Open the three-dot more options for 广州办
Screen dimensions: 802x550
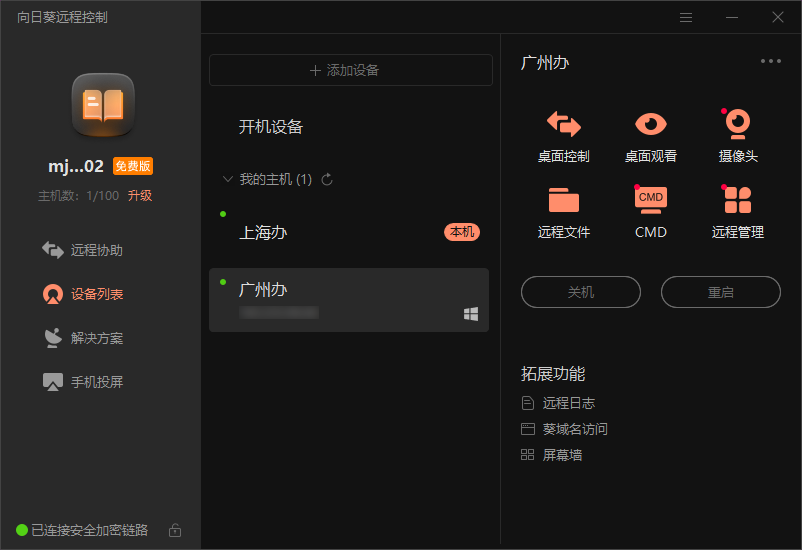tap(770, 62)
